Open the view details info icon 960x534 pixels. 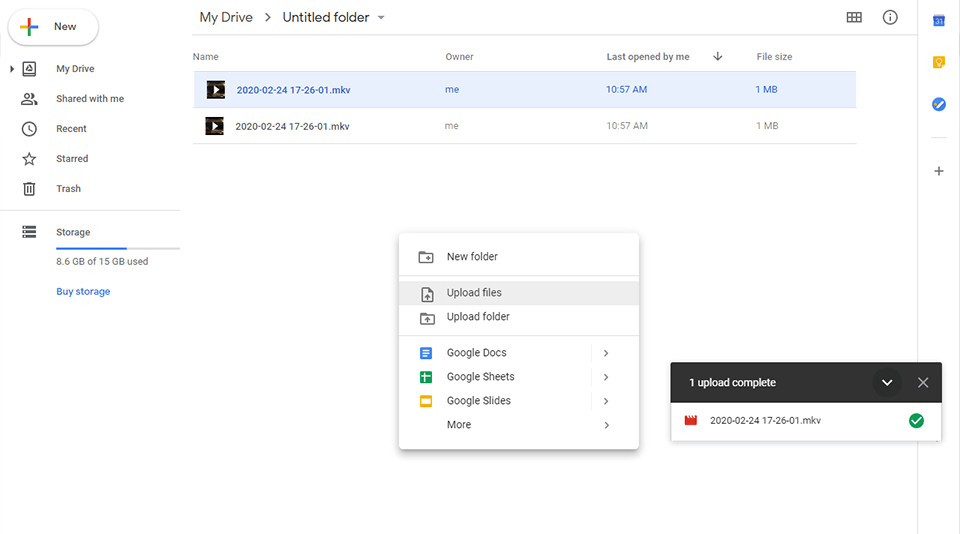point(890,18)
